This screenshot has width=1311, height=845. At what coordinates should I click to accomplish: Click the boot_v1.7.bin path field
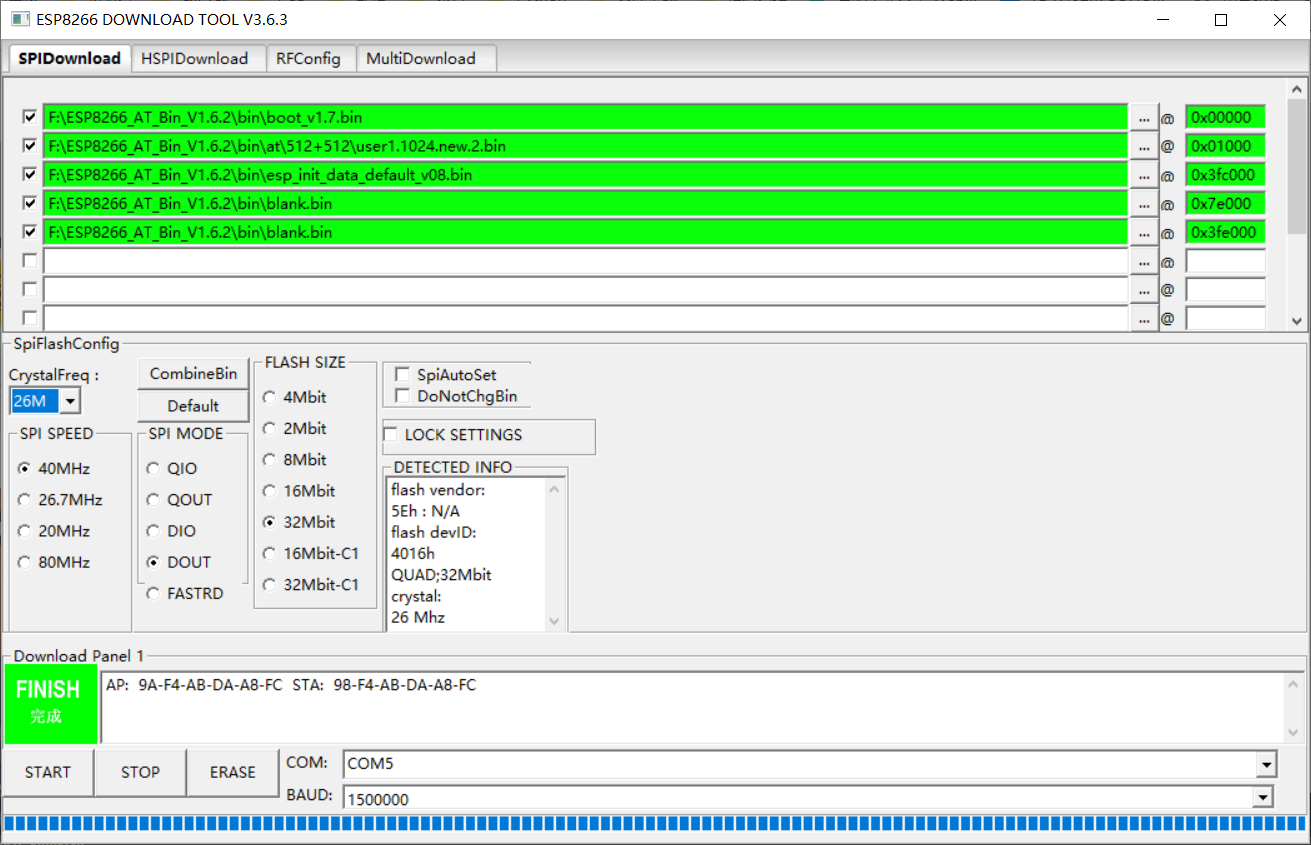pos(585,117)
